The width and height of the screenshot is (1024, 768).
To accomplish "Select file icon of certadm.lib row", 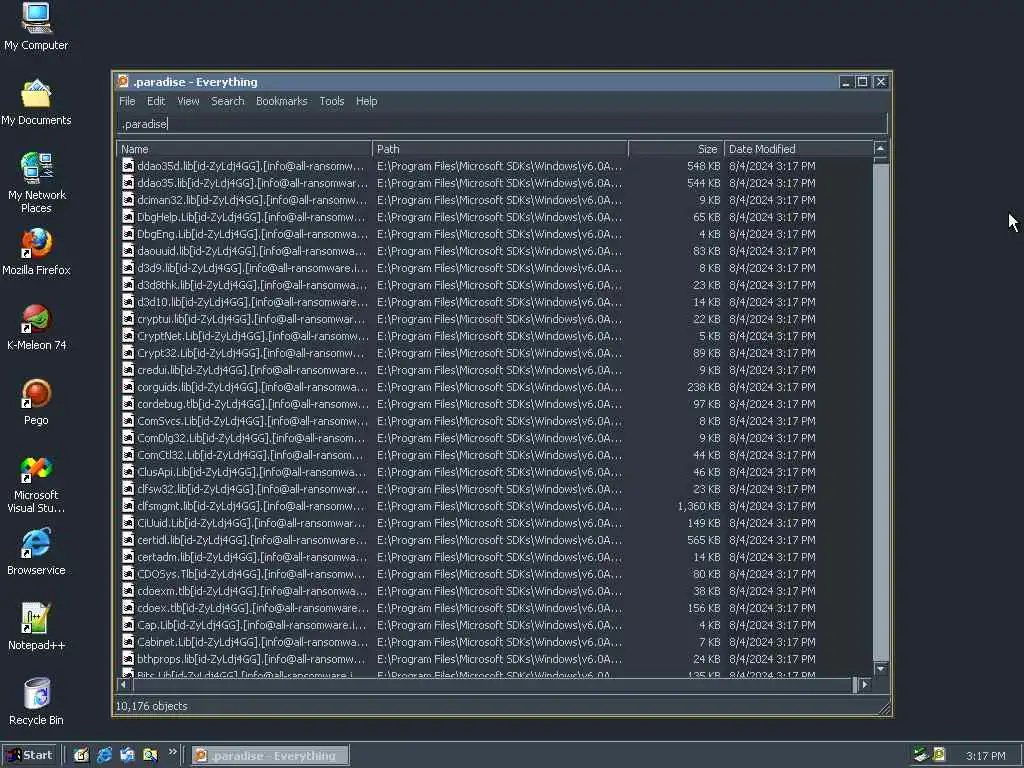I will (128, 556).
